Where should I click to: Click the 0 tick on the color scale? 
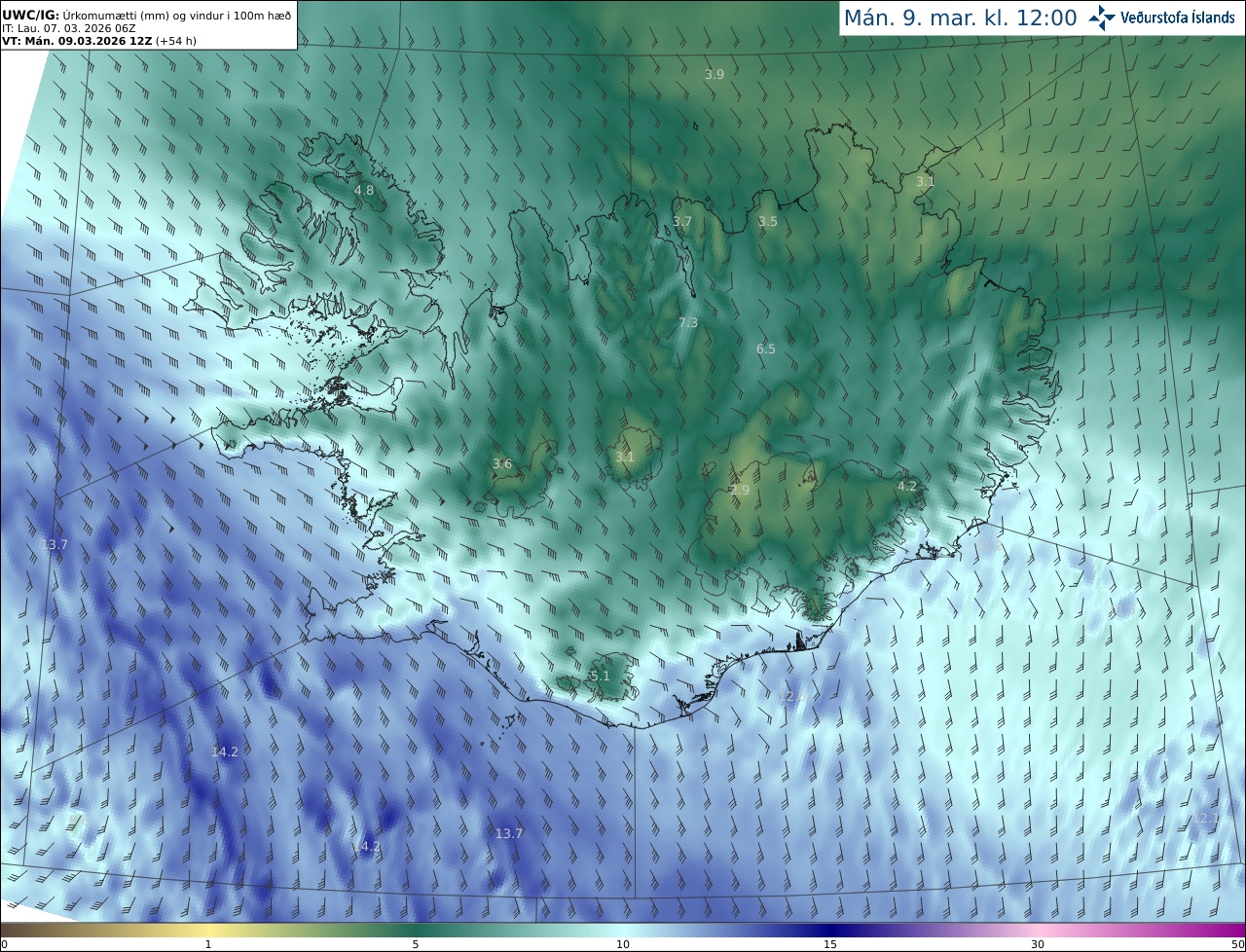coord(4,944)
